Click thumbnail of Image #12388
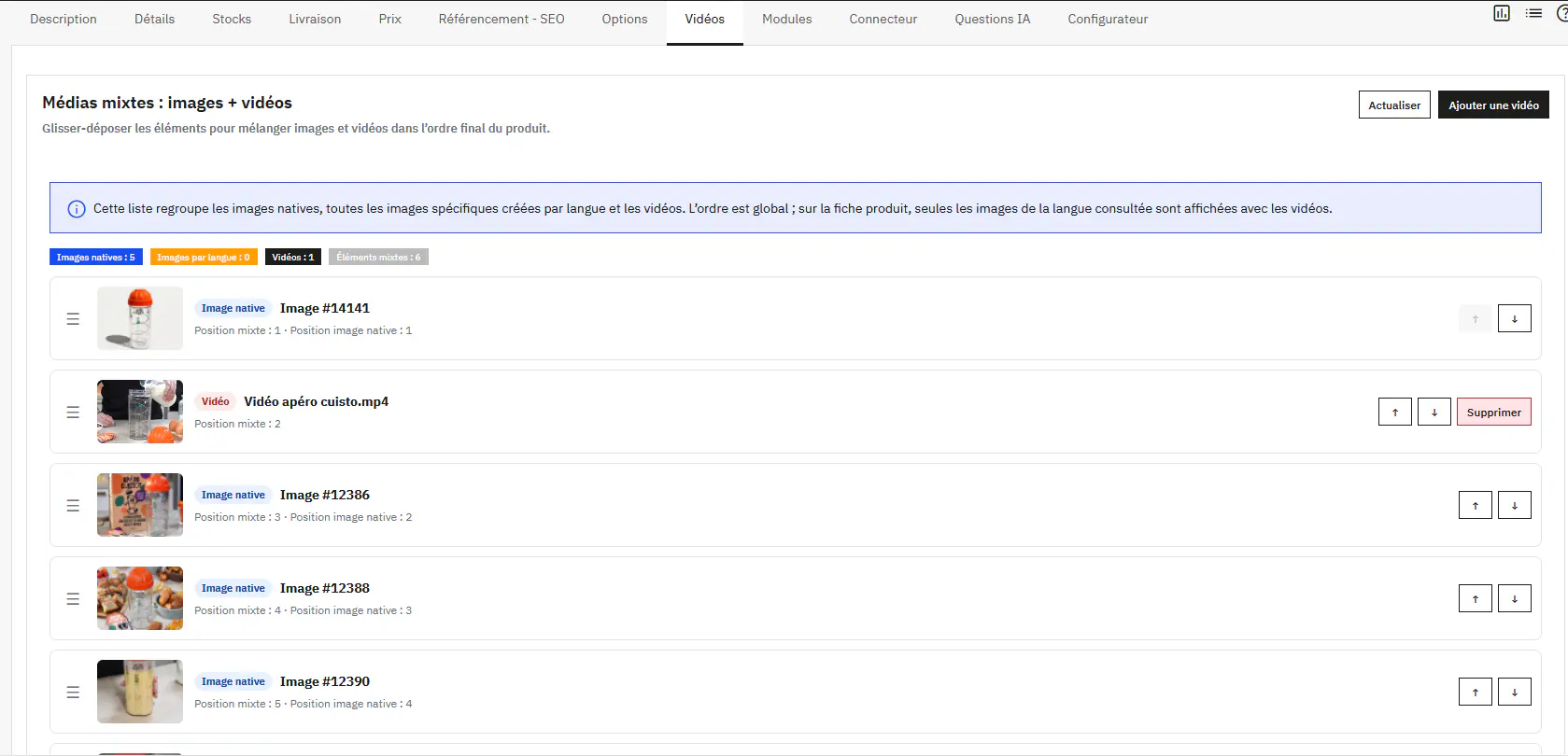This screenshot has width=1568, height=756. (x=140, y=598)
